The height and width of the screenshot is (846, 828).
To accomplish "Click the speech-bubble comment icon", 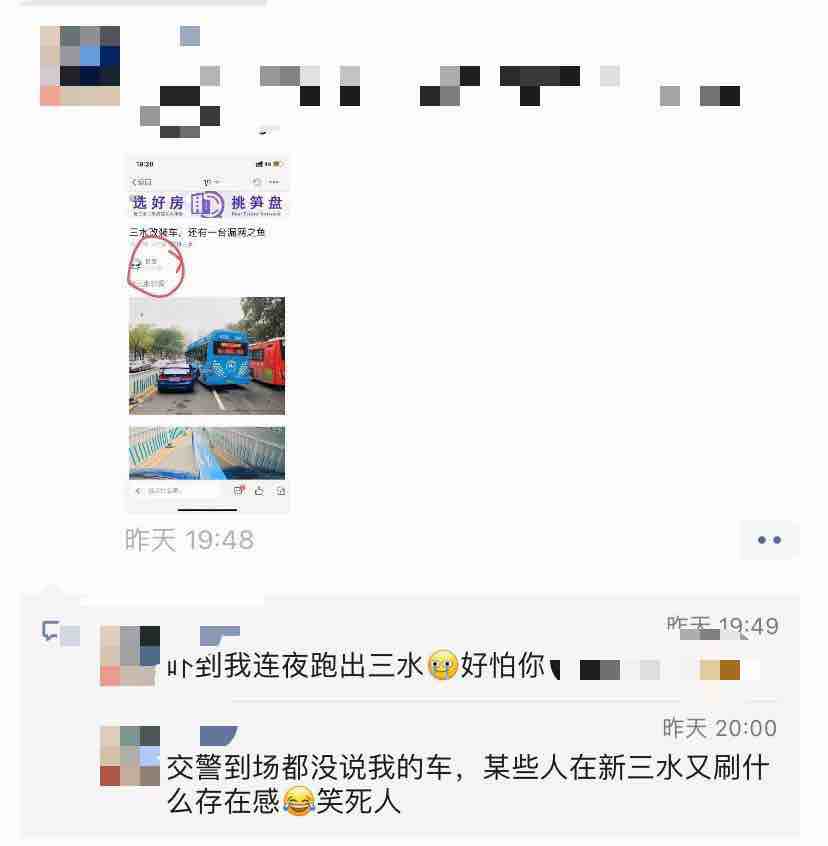I will coord(51,631).
